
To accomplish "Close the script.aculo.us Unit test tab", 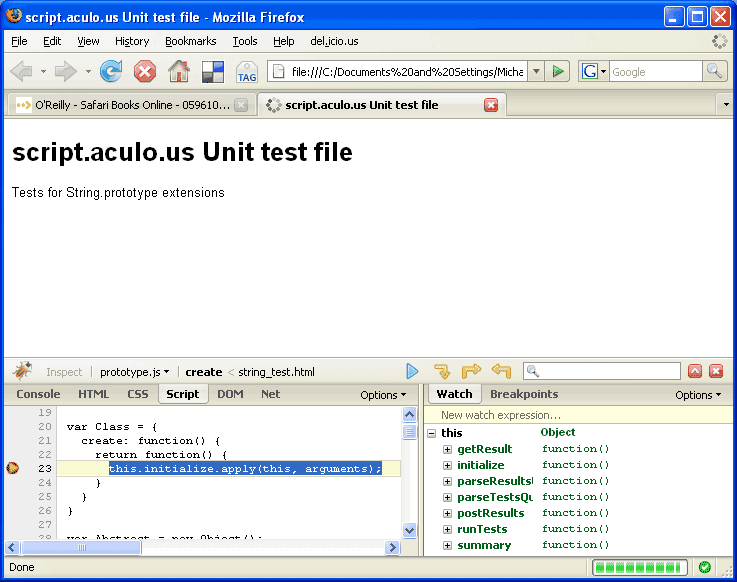I will tap(491, 105).
